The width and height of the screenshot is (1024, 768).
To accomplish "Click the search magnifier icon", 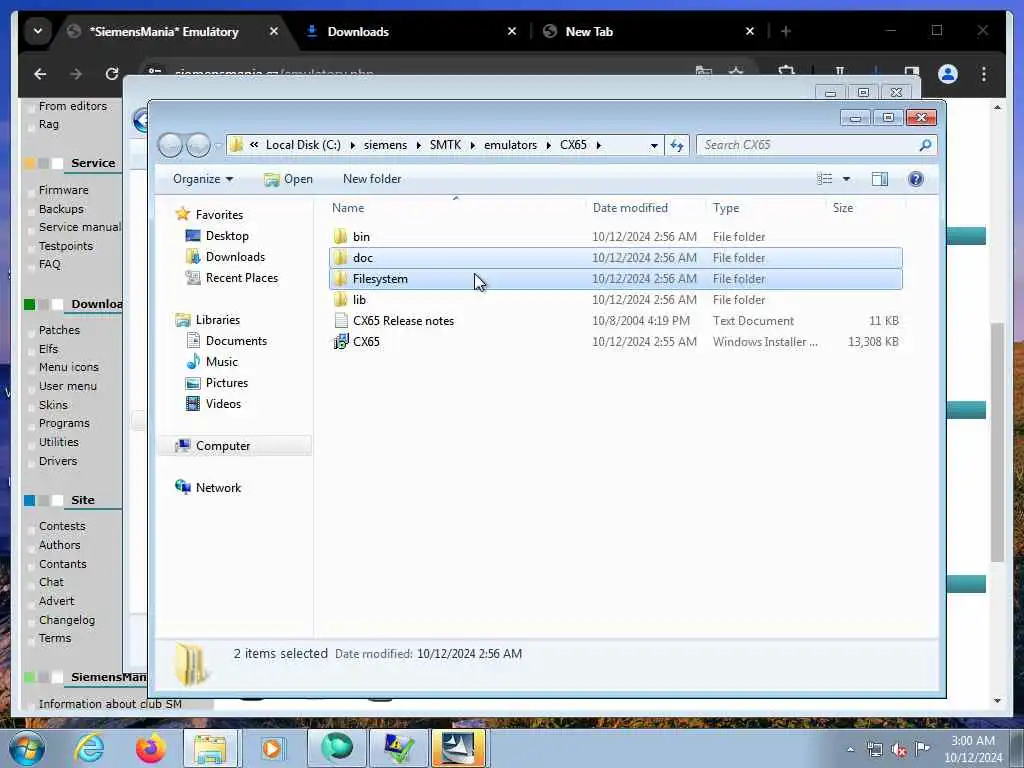I will point(925,145).
